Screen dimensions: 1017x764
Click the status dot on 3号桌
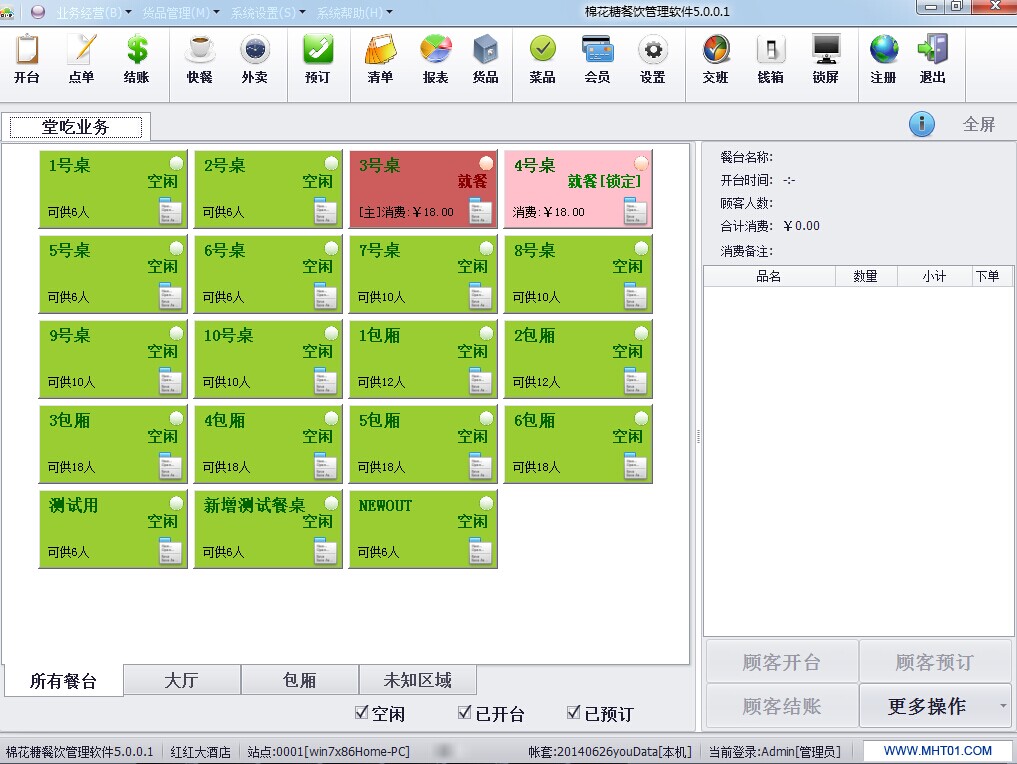point(486,163)
